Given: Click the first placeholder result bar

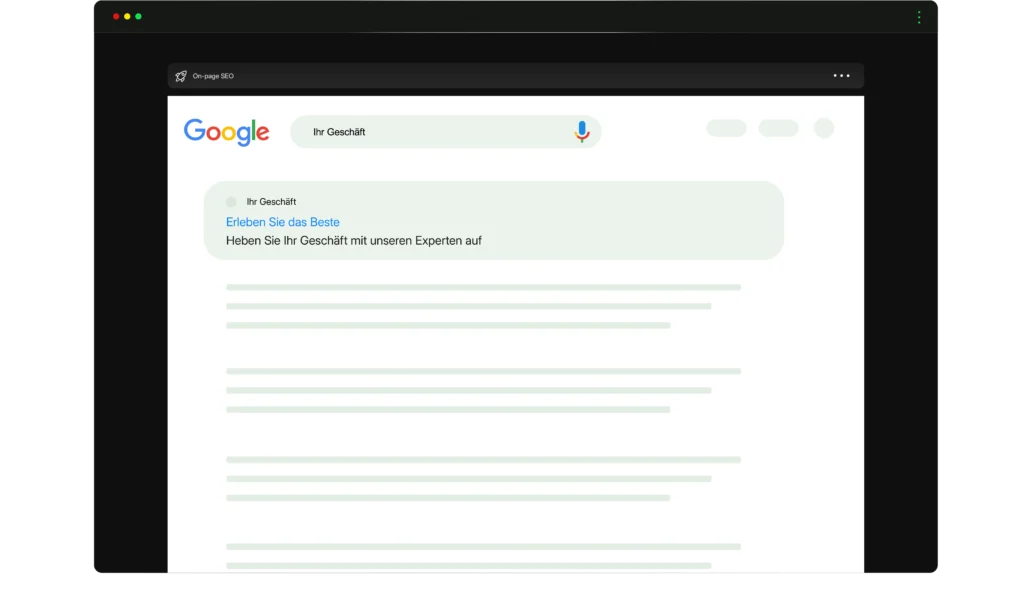Looking at the screenshot, I should pos(484,287).
